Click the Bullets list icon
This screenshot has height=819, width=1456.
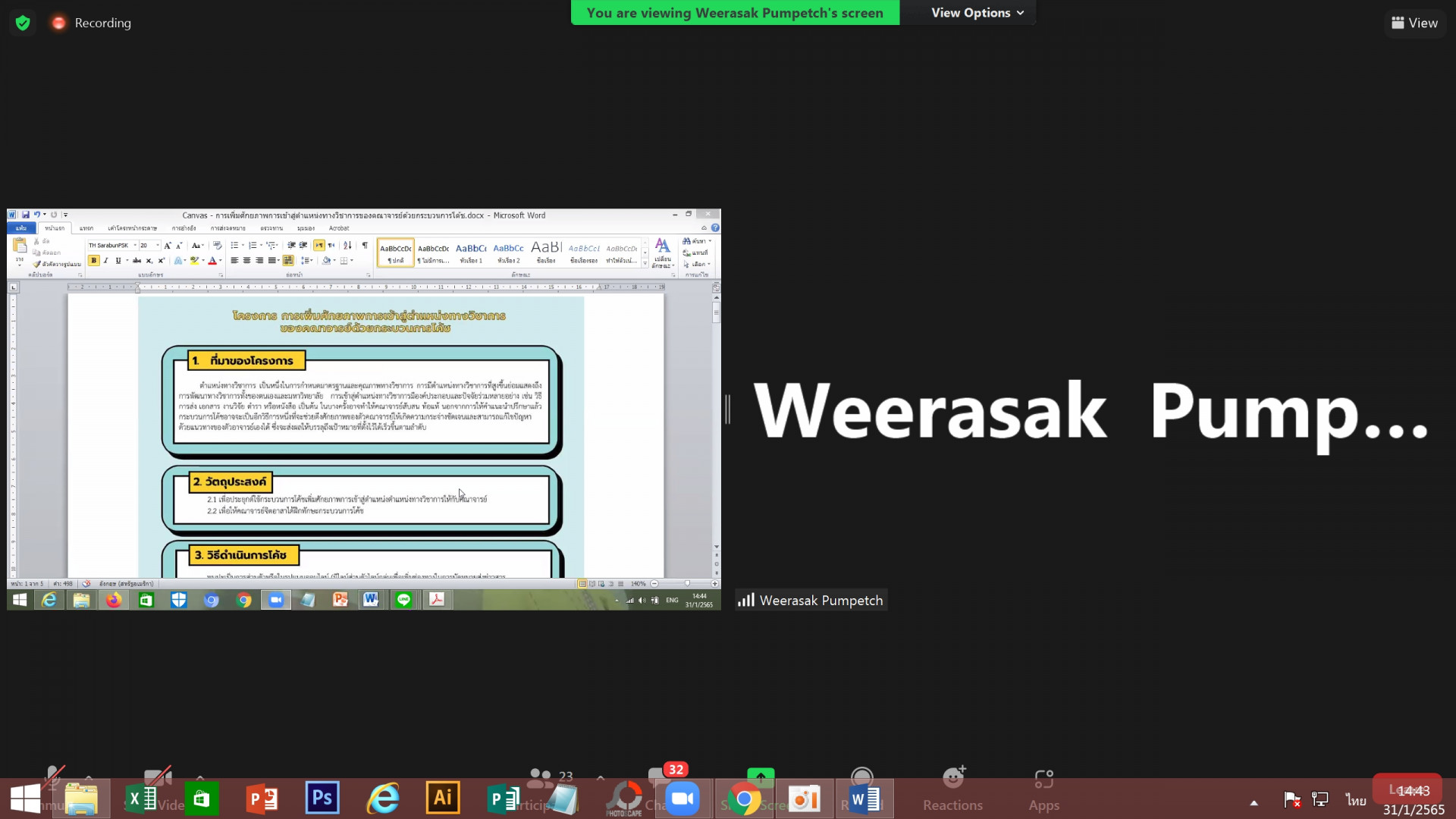234,245
